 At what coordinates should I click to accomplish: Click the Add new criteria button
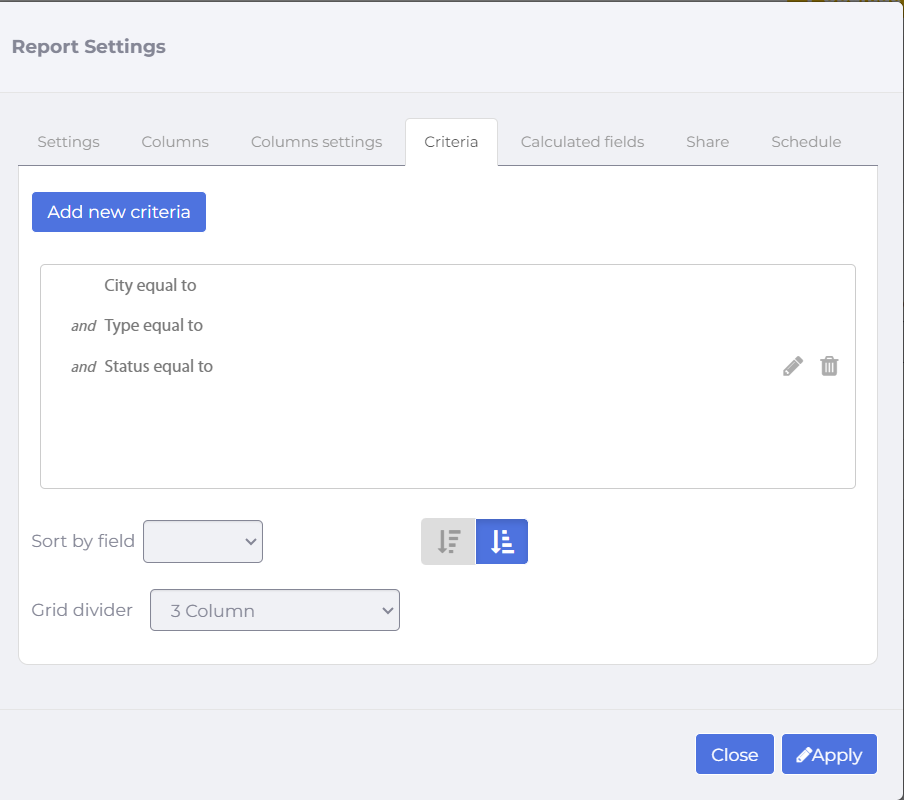click(x=119, y=212)
